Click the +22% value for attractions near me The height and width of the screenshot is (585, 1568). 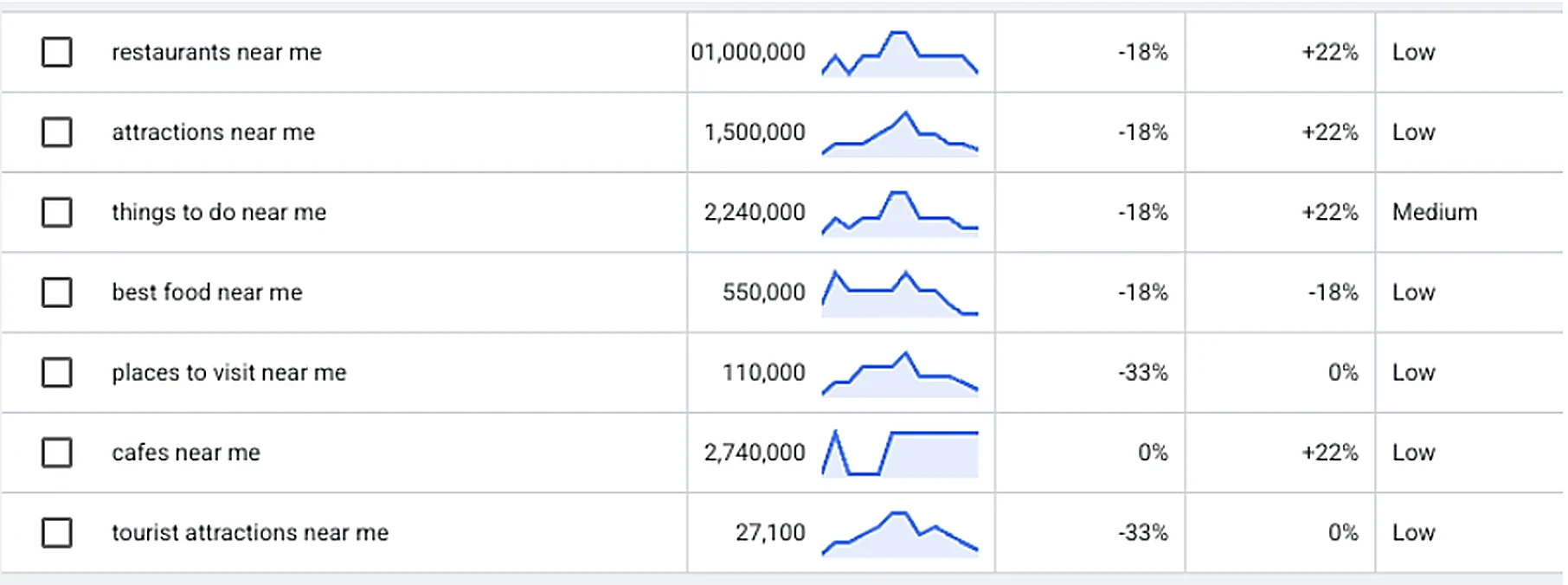[x=1329, y=133]
